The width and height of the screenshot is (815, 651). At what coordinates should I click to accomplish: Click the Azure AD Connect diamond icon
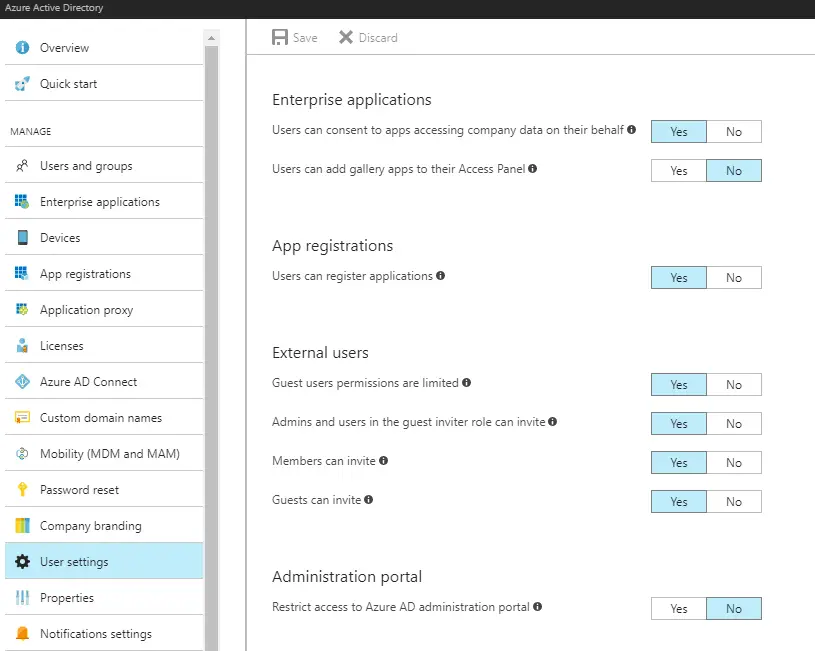point(22,382)
